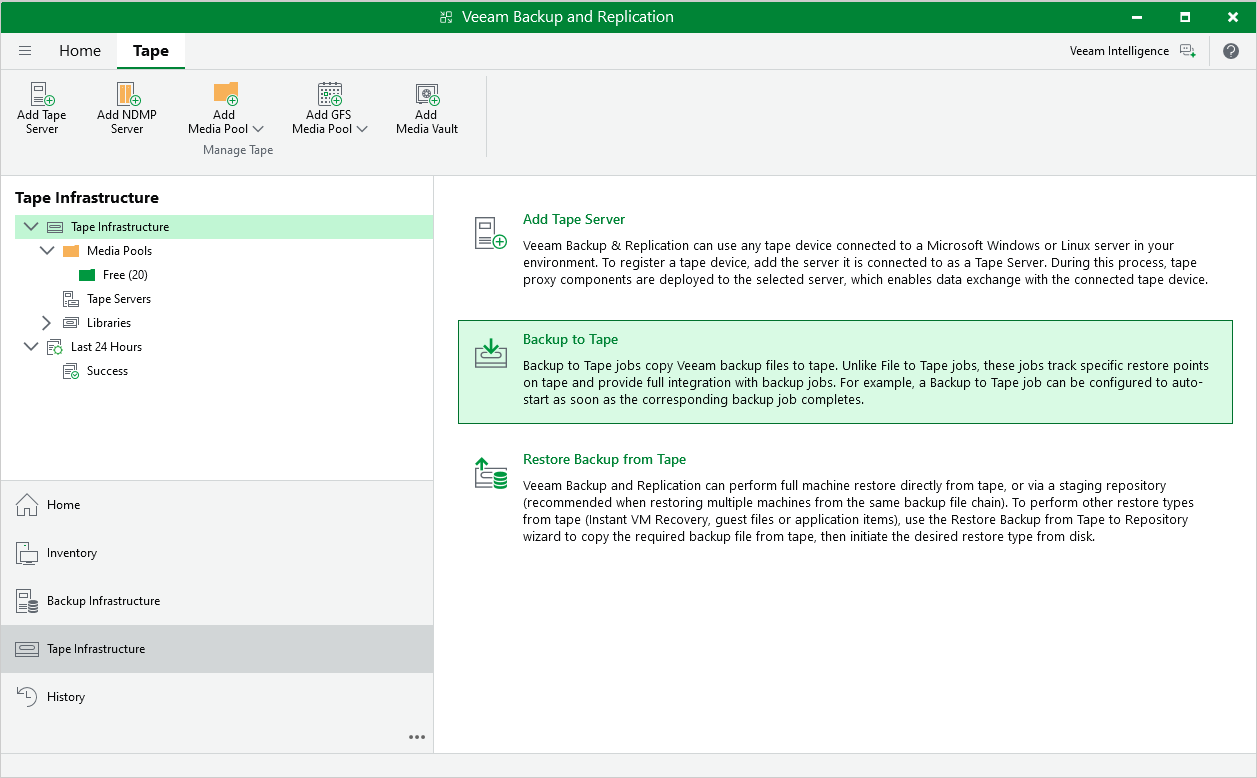Click the Tape Infrastructure root tree icon
The image size is (1257, 778).
point(55,227)
